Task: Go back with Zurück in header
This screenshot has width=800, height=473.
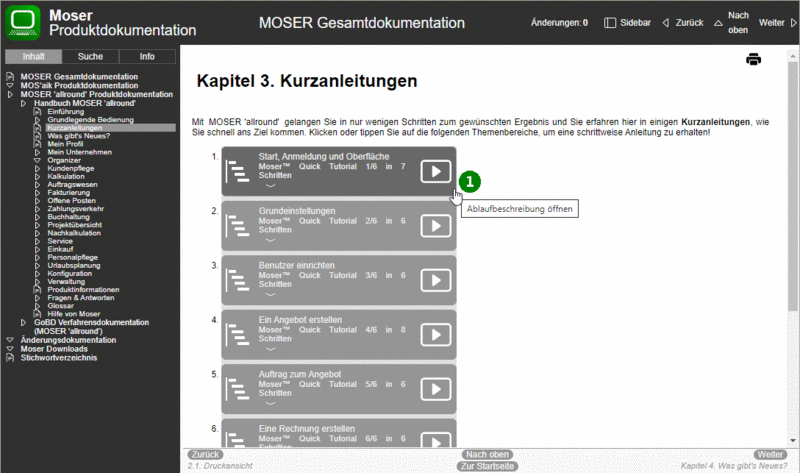Action: (x=683, y=22)
